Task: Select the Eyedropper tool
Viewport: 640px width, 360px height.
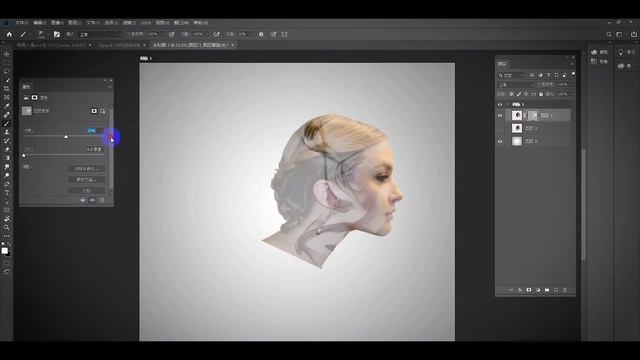Action: [x=7, y=106]
